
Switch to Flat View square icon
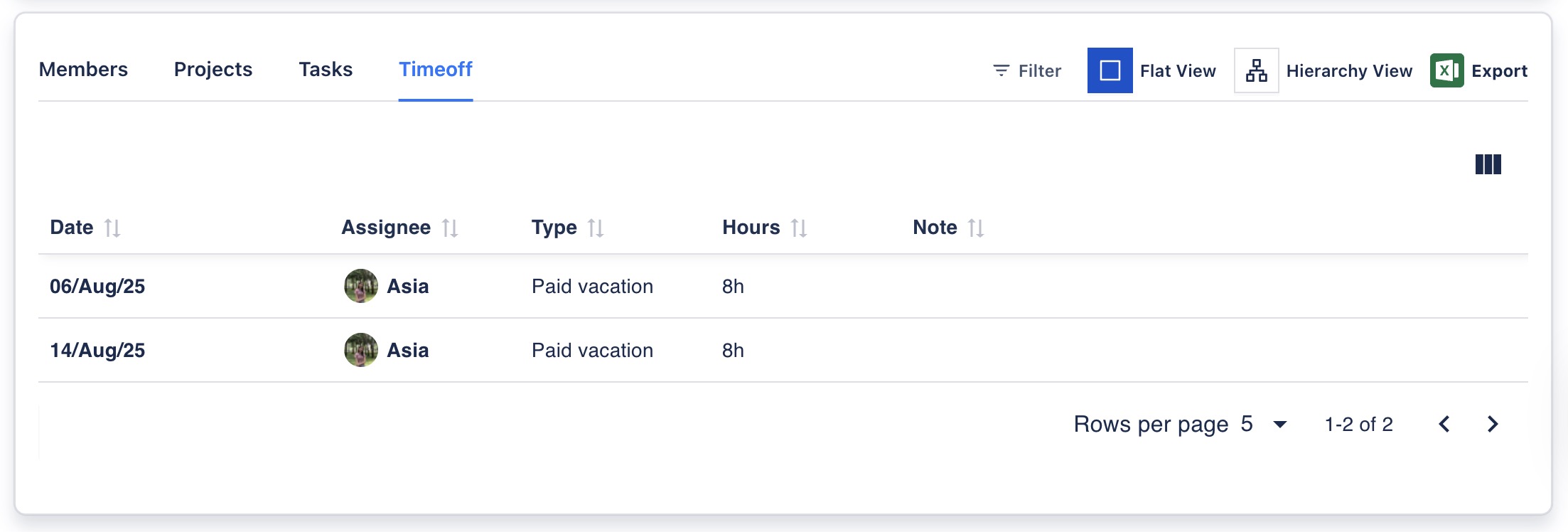1110,70
